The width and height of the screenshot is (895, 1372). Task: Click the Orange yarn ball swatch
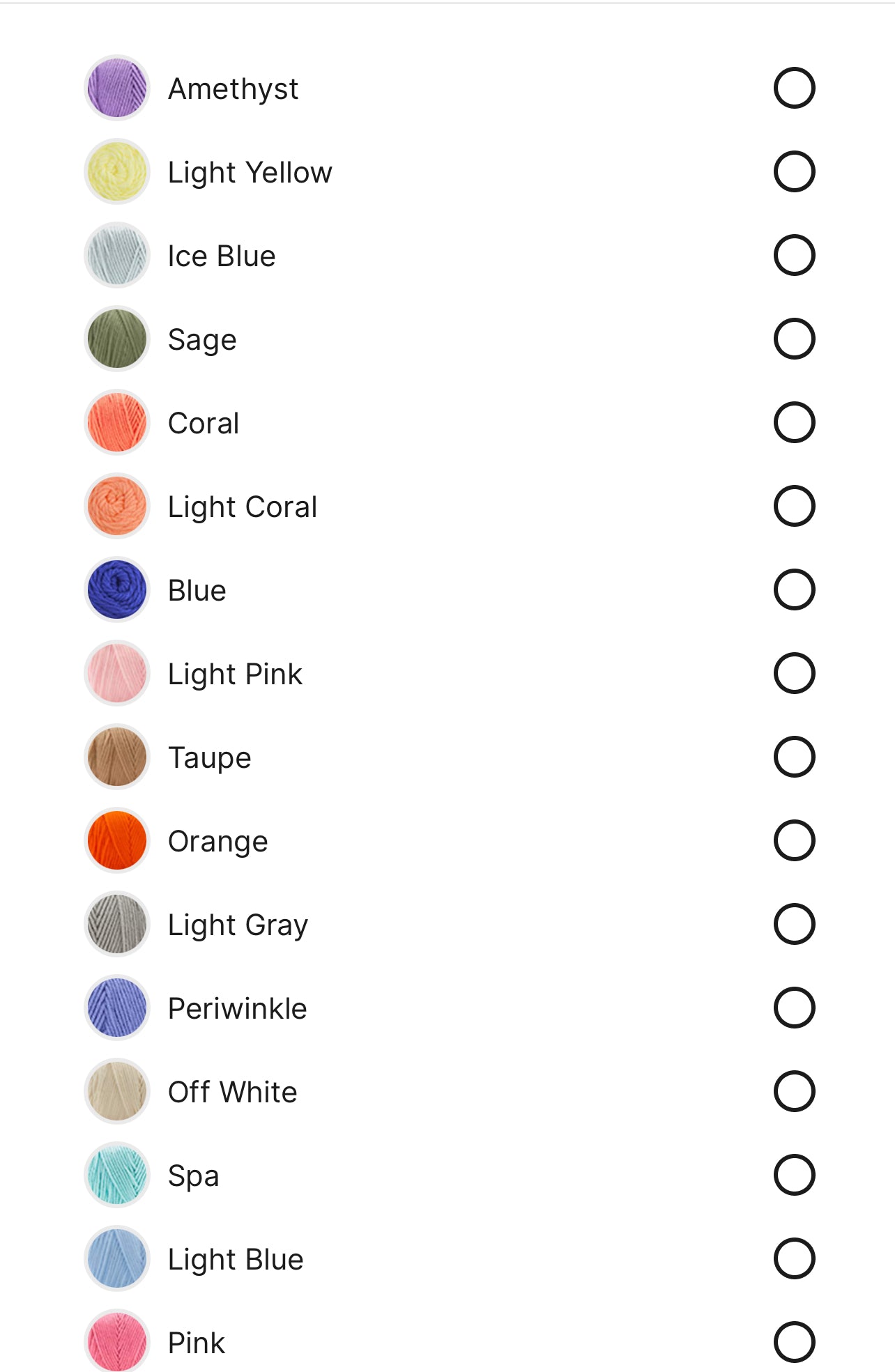tap(117, 840)
